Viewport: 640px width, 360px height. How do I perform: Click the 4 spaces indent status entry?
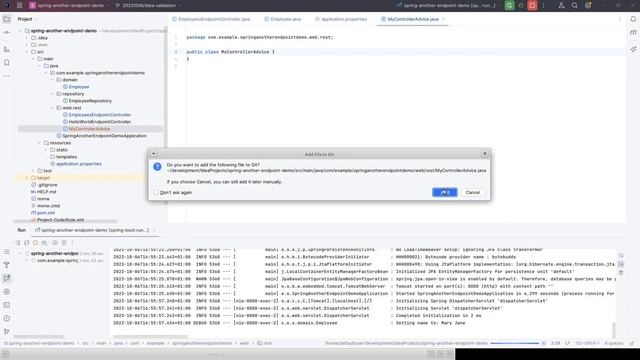point(613,343)
